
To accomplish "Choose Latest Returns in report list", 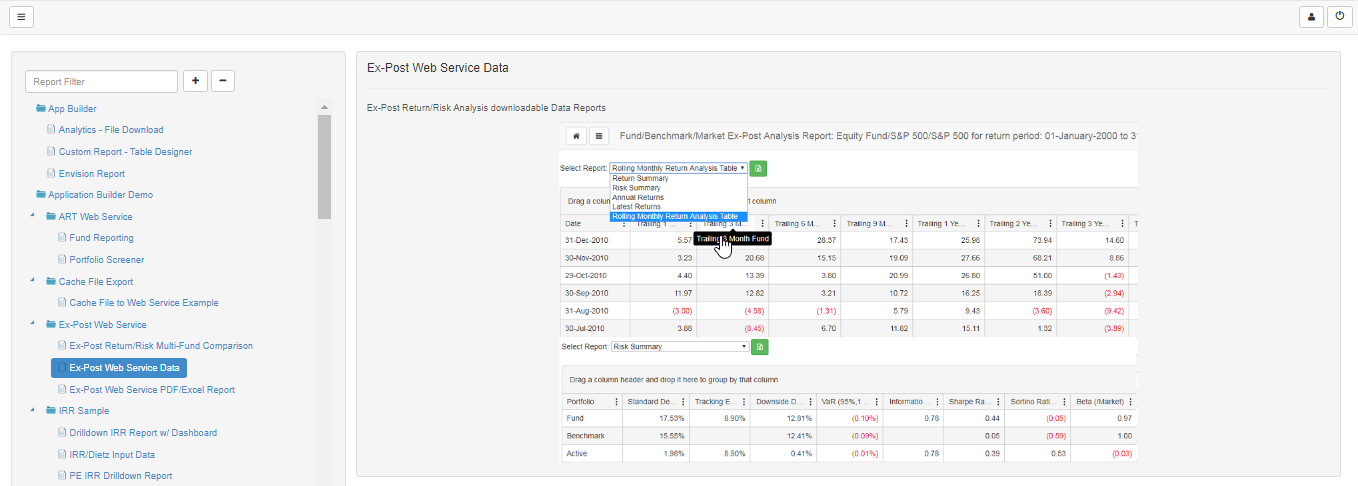I will point(636,207).
